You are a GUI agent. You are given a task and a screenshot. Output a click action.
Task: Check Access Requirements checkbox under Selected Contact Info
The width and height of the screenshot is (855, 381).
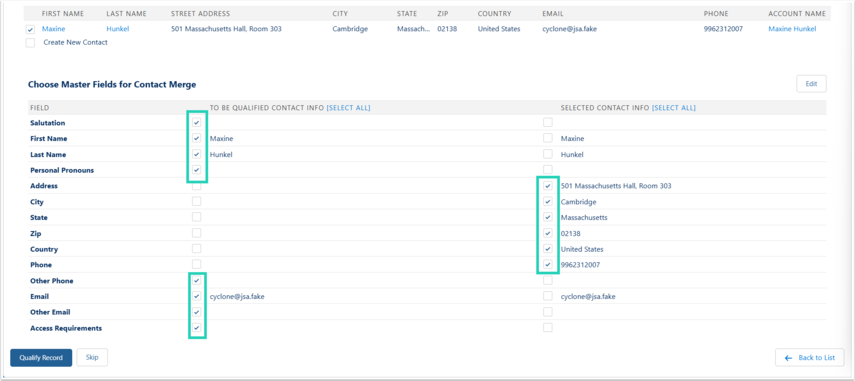click(547, 328)
